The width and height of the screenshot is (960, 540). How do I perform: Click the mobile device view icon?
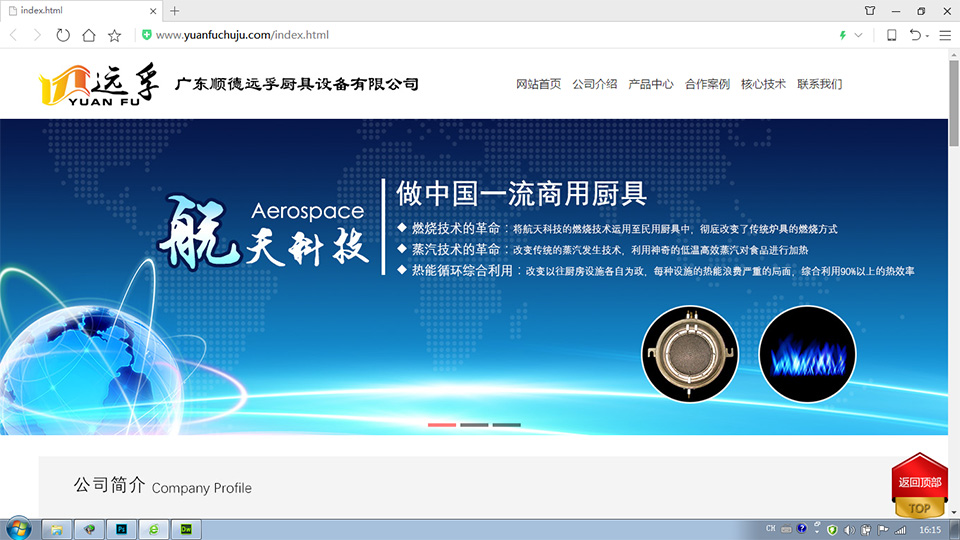tap(891, 35)
